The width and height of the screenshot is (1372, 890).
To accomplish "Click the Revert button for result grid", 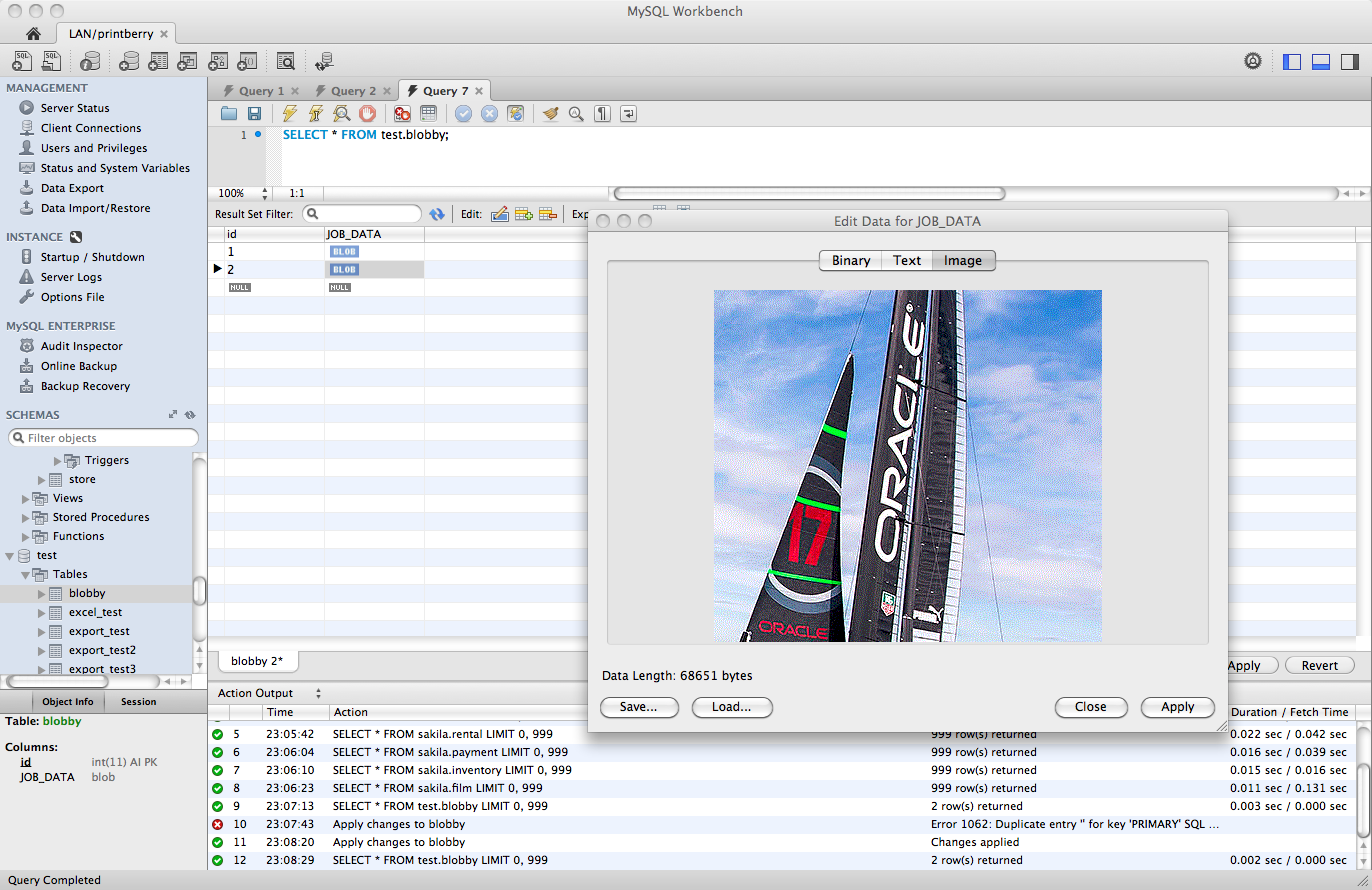I will [x=1319, y=665].
